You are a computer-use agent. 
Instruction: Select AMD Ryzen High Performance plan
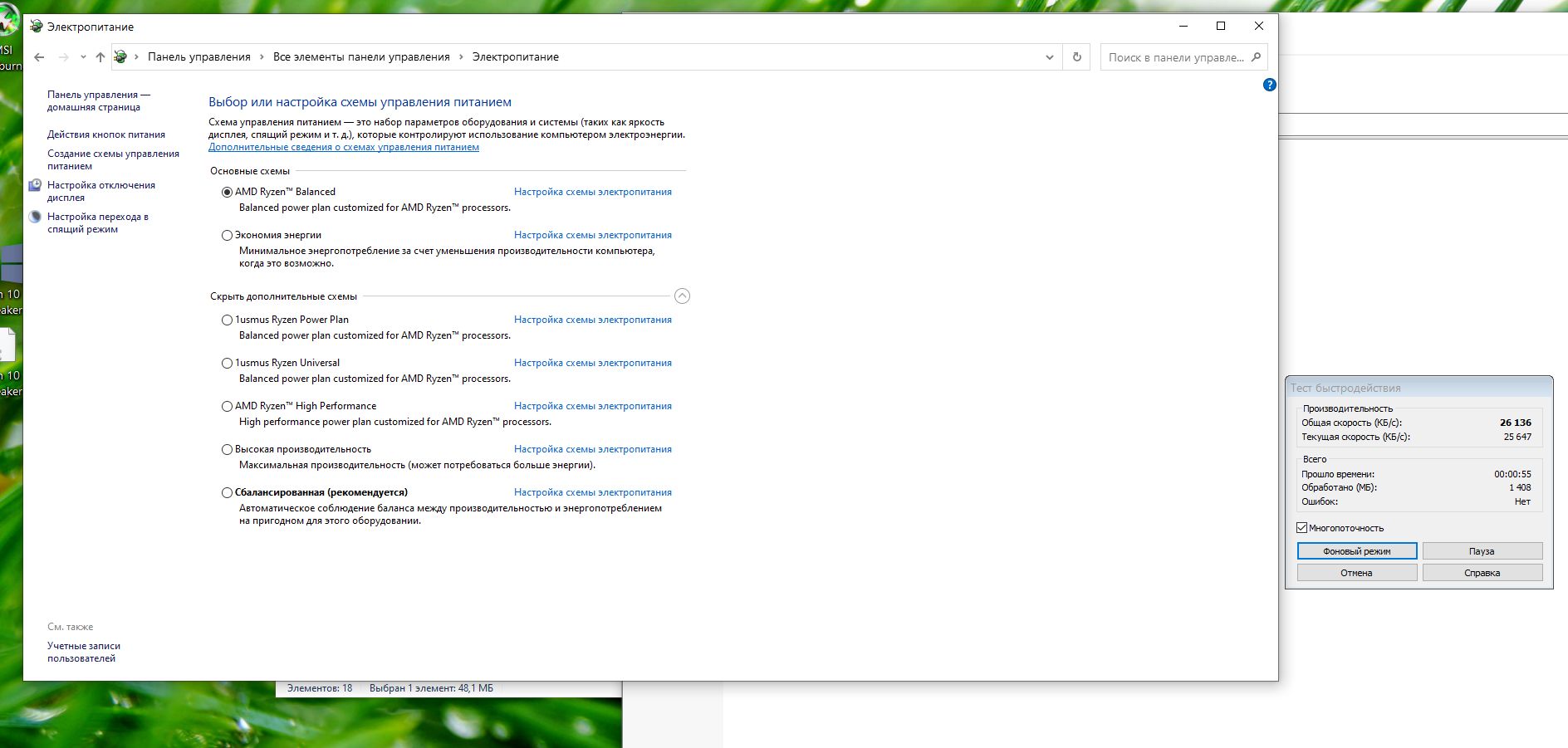(227, 406)
